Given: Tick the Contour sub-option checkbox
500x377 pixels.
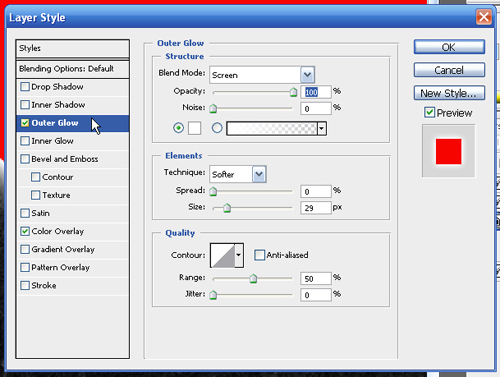Looking at the screenshot, I should tap(35, 177).
